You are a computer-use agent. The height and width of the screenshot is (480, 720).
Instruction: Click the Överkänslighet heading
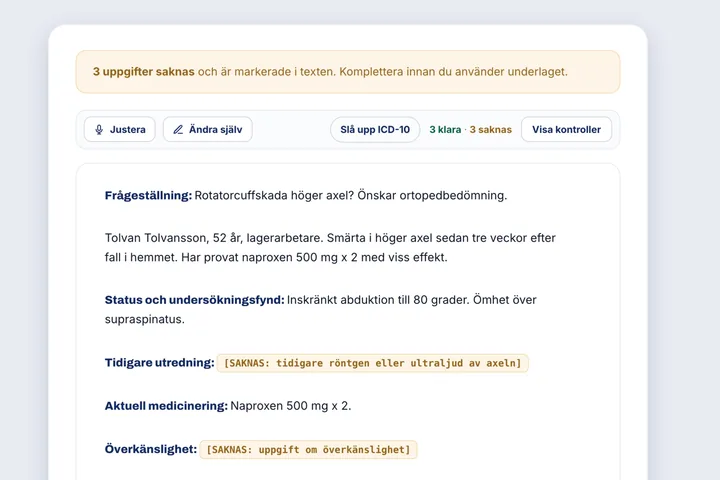tap(151, 449)
